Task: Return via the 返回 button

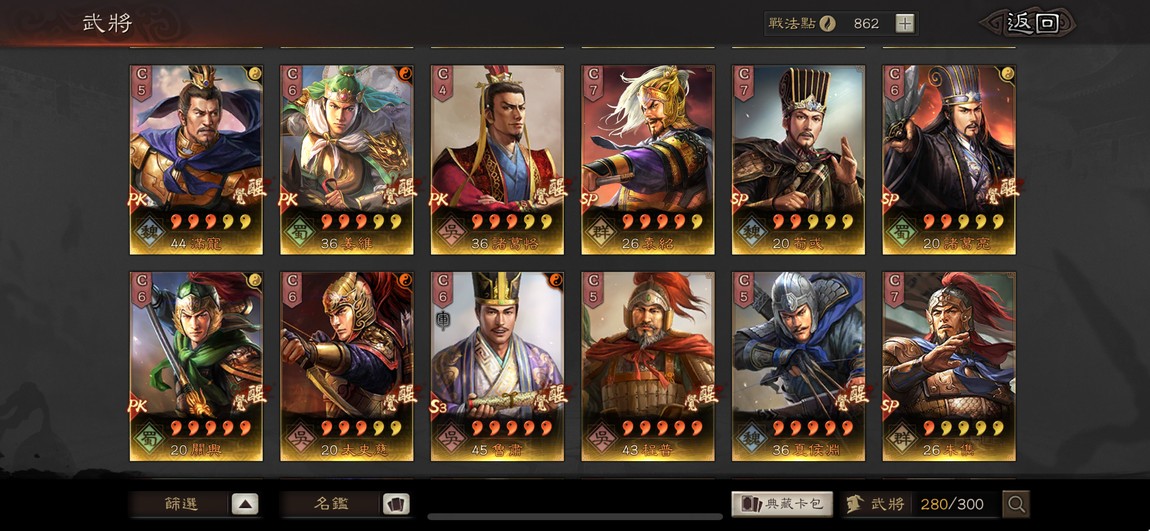Action: coord(1033,23)
